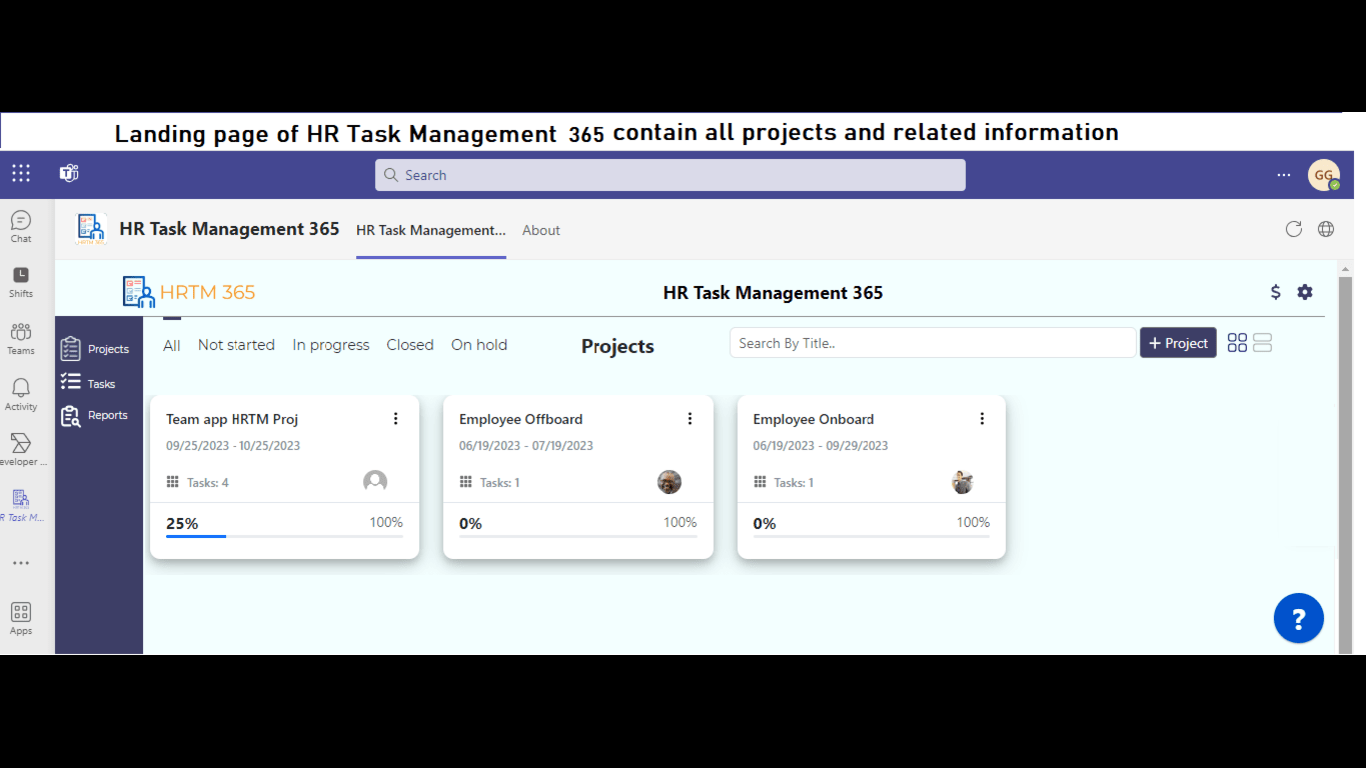This screenshot has width=1366, height=768.
Task: Open the Activity bell icon
Action: pos(21,395)
